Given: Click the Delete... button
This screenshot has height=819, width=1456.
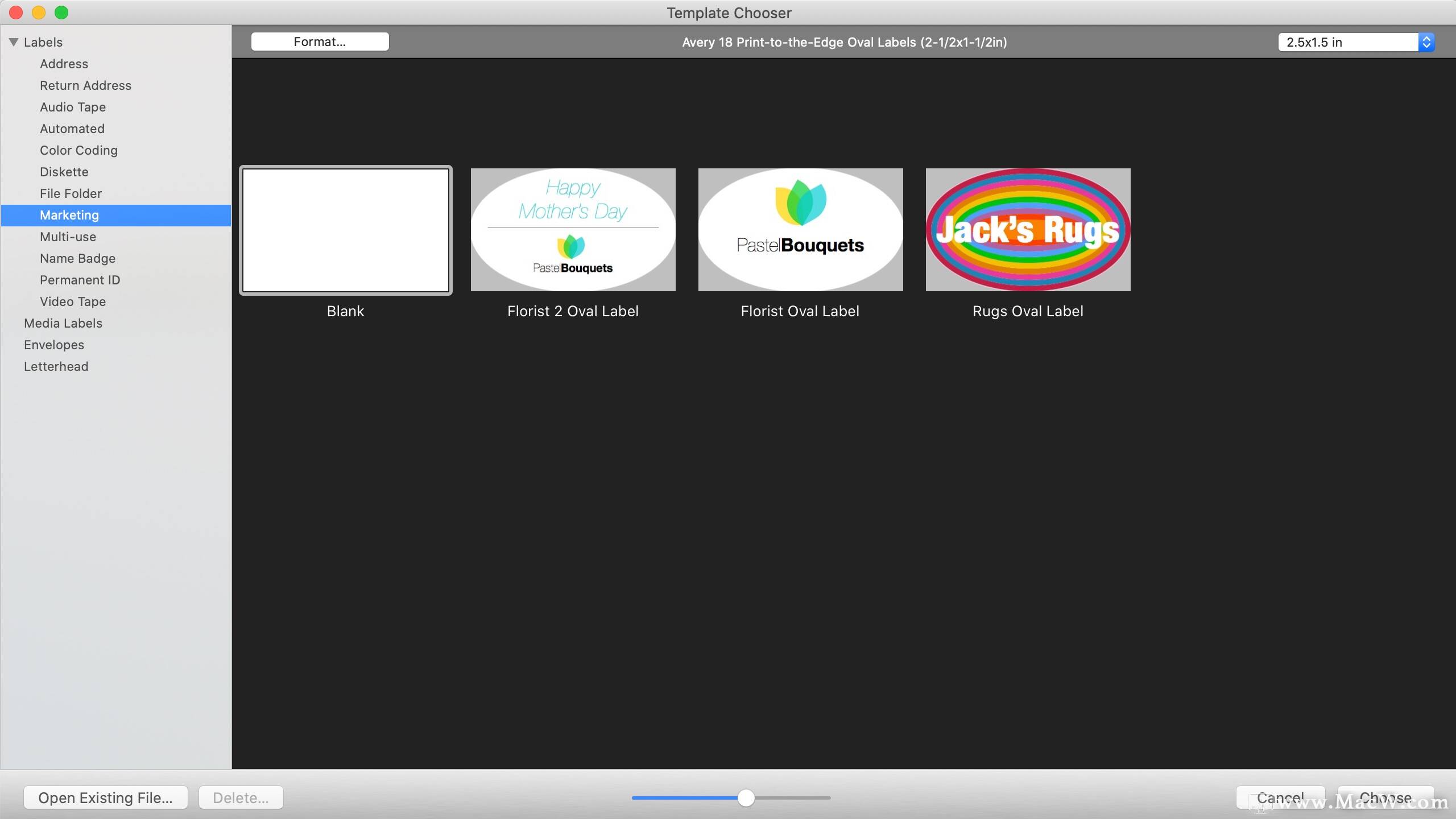Looking at the screenshot, I should [x=241, y=798].
